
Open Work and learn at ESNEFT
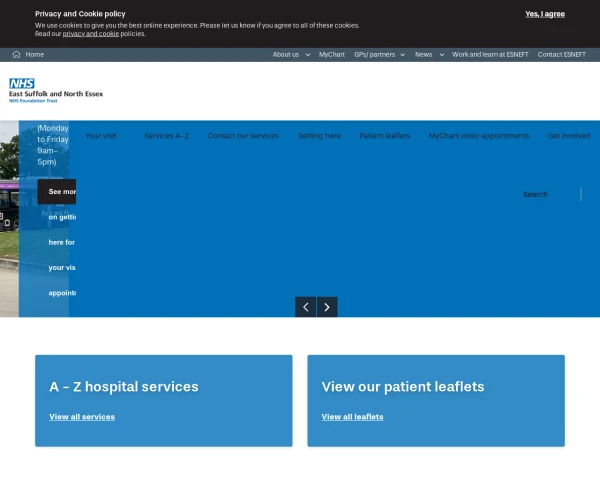click(490, 55)
